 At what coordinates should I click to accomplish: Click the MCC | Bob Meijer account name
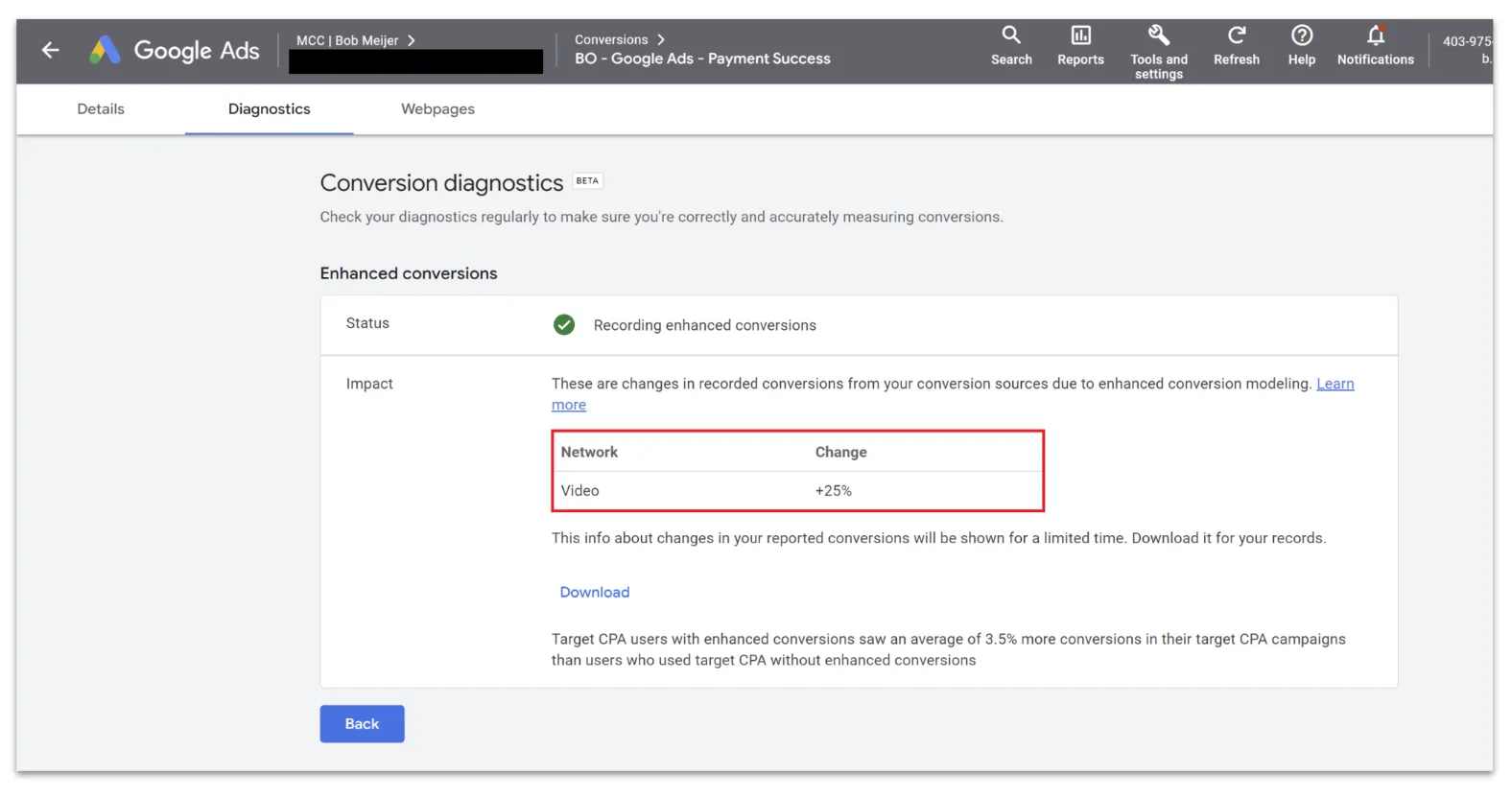pos(347,40)
